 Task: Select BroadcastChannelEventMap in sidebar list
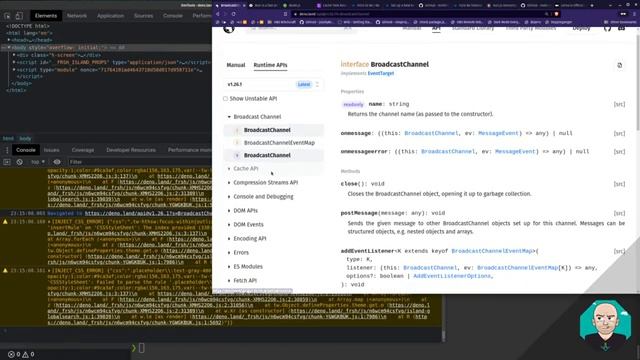pyautogui.click(x=279, y=143)
